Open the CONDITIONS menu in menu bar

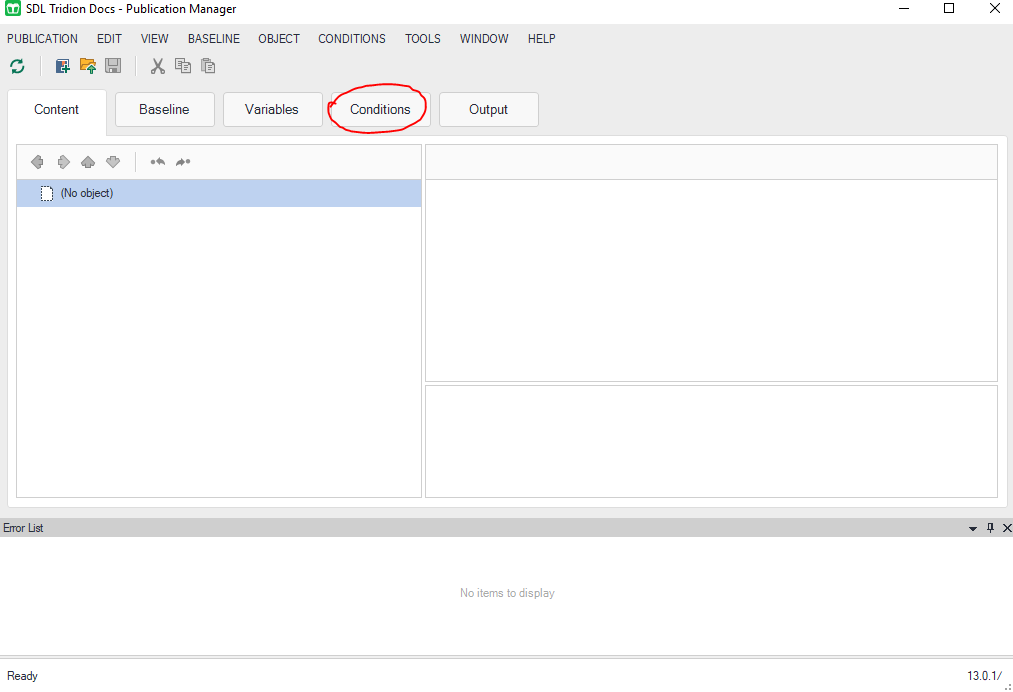[352, 39]
